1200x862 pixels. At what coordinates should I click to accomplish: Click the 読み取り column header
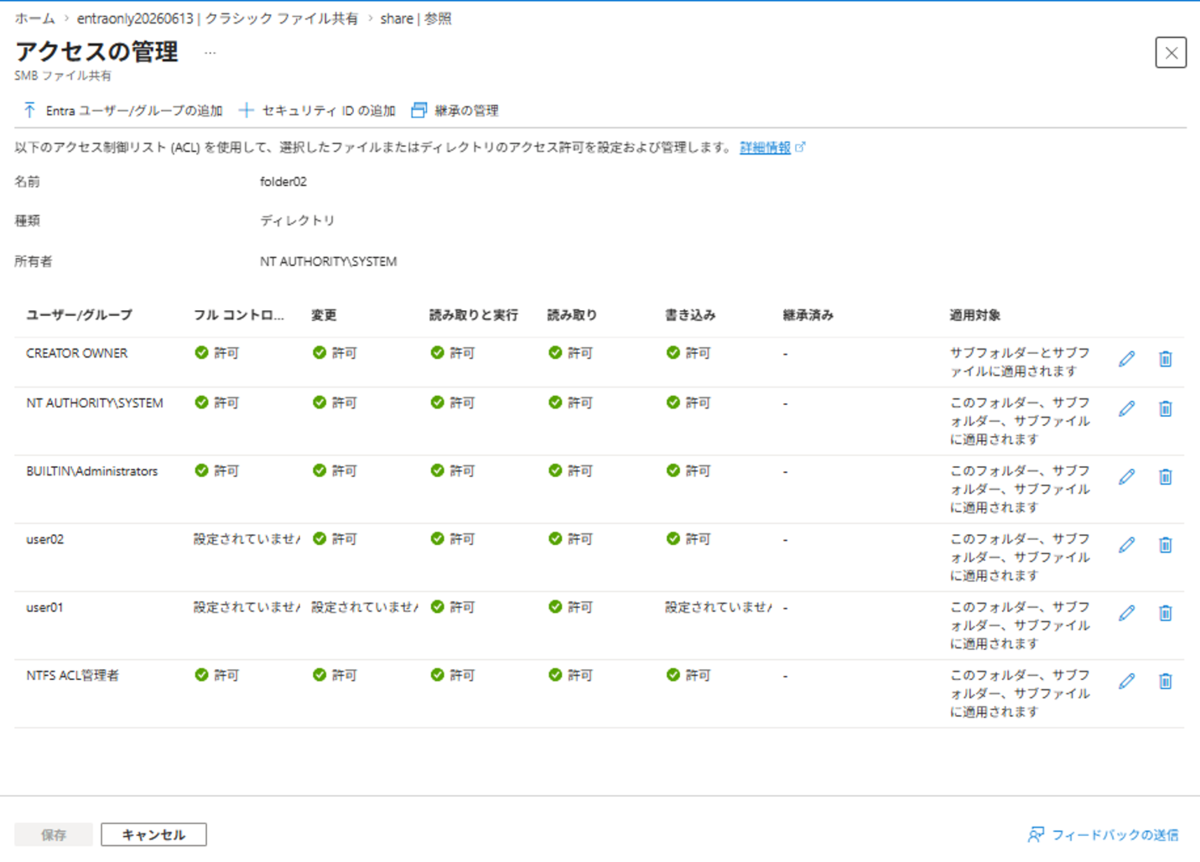coord(572,315)
